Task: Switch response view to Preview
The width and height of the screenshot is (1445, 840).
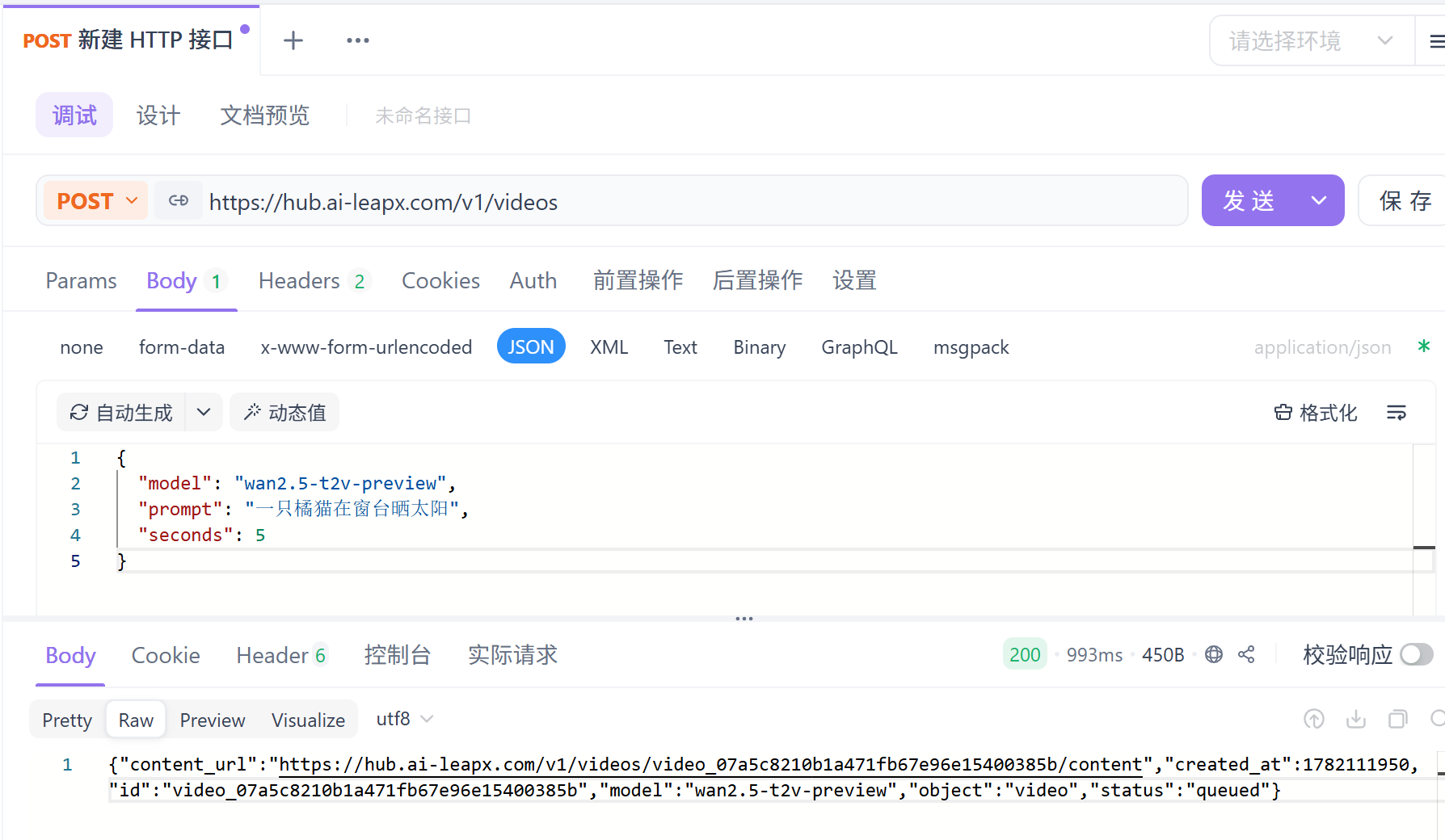Action: pos(213,720)
